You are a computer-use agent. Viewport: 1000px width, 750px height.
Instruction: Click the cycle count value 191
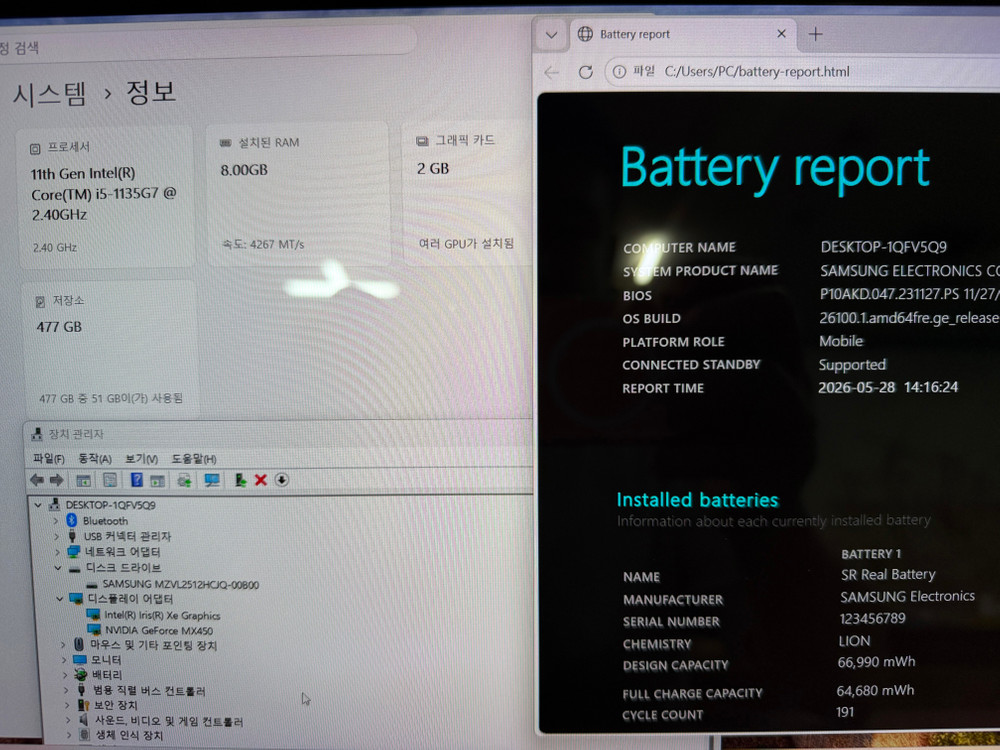[845, 712]
